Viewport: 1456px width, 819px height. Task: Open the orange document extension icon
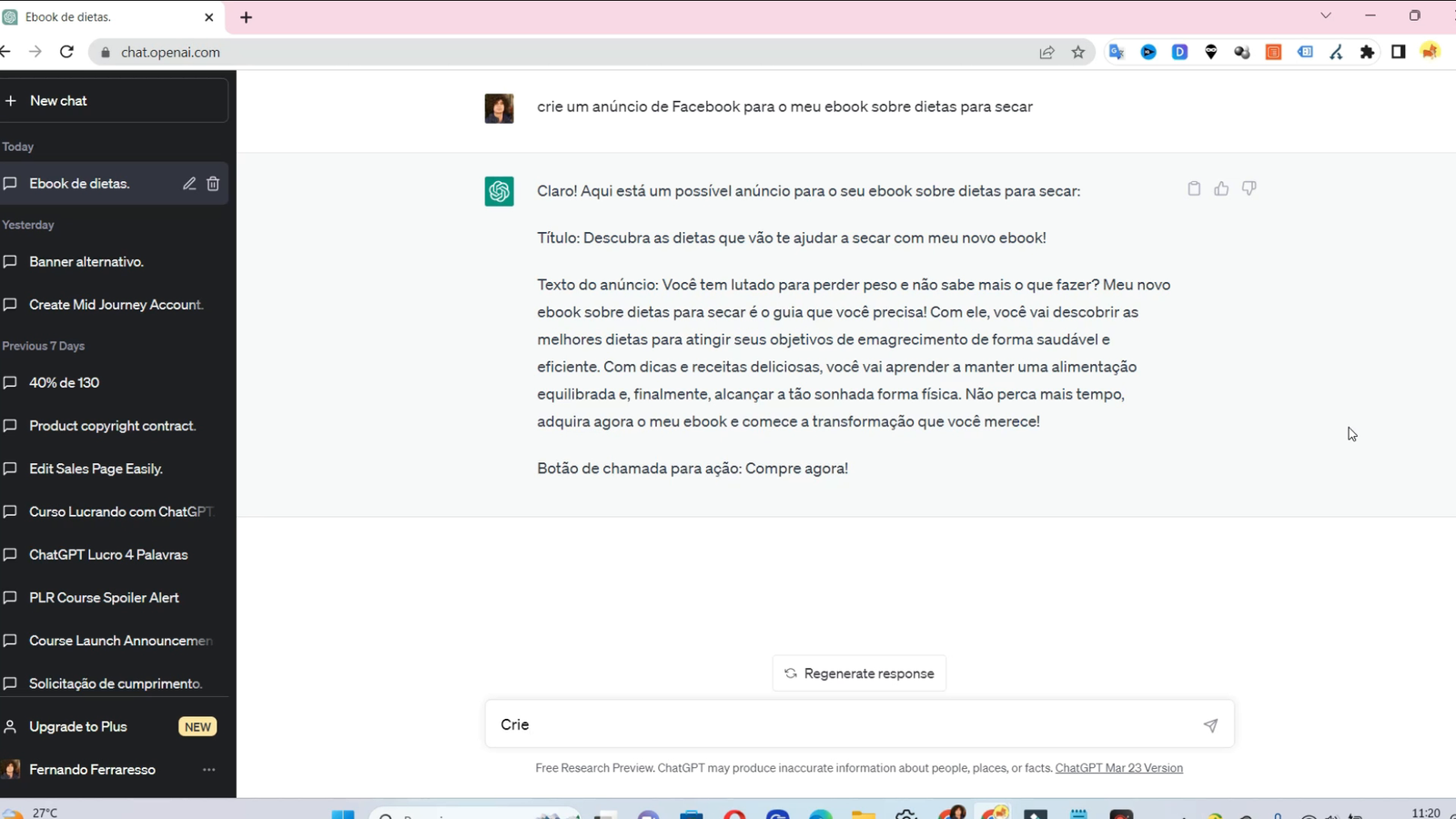1274,53
